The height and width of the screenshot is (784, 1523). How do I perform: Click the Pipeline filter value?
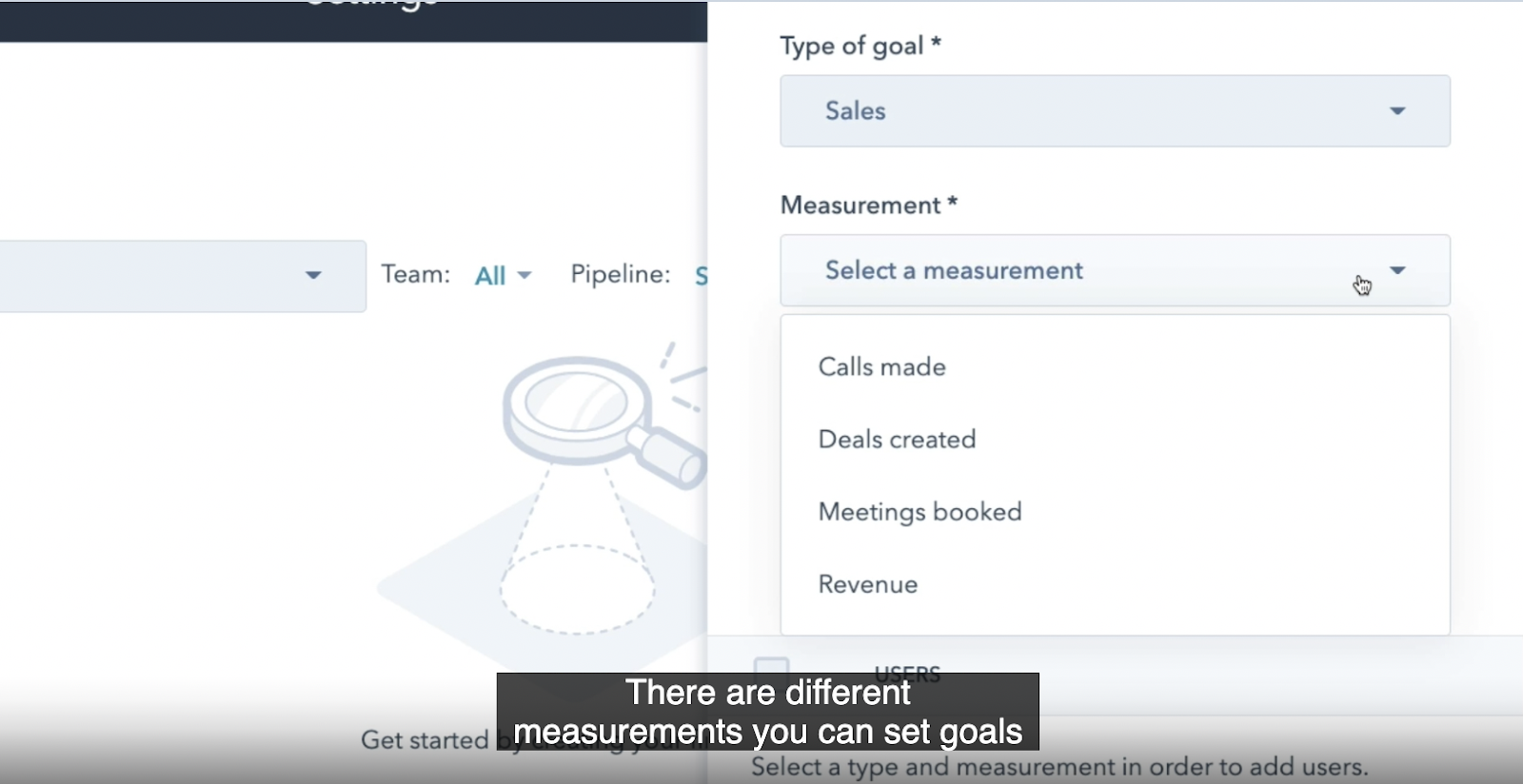[701, 276]
